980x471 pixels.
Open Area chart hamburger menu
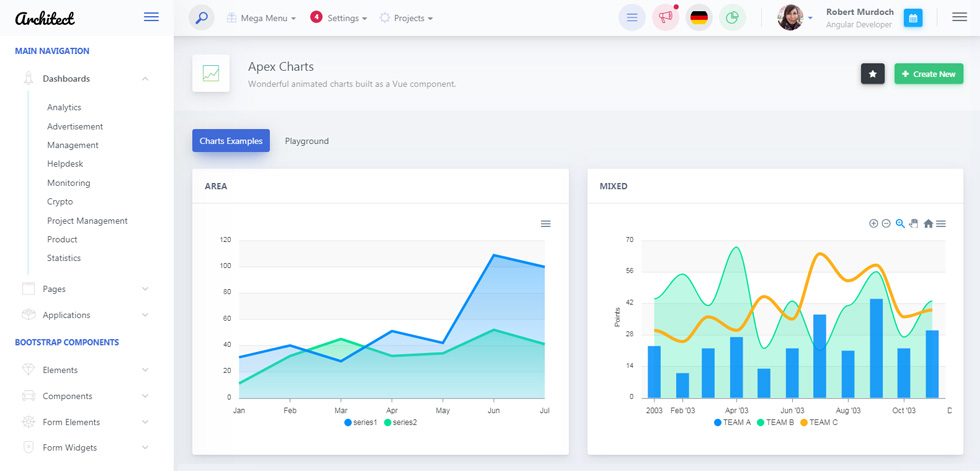coord(546,224)
